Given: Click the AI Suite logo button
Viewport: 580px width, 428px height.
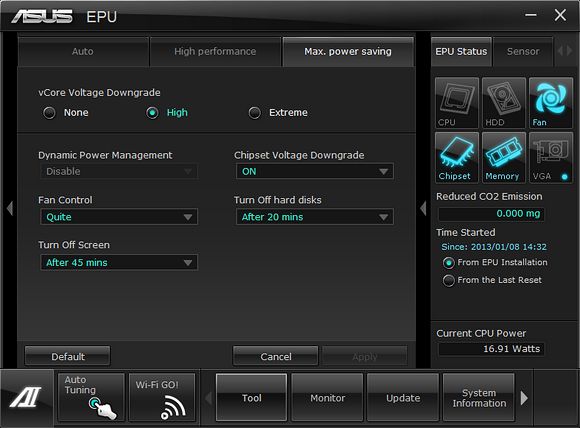Looking at the screenshot, I should (x=27, y=398).
